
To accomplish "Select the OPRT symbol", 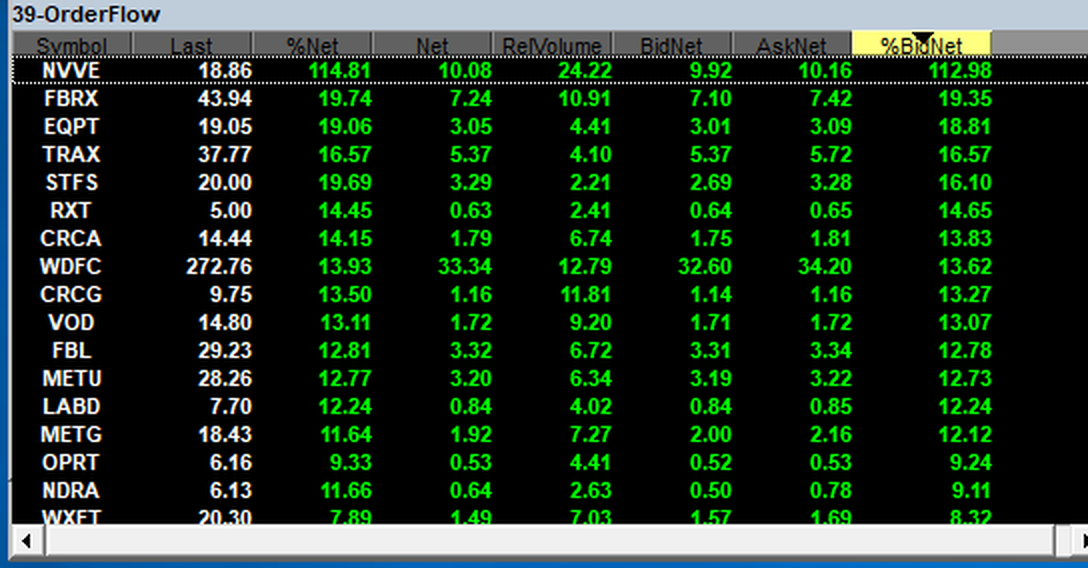I will pos(71,463).
